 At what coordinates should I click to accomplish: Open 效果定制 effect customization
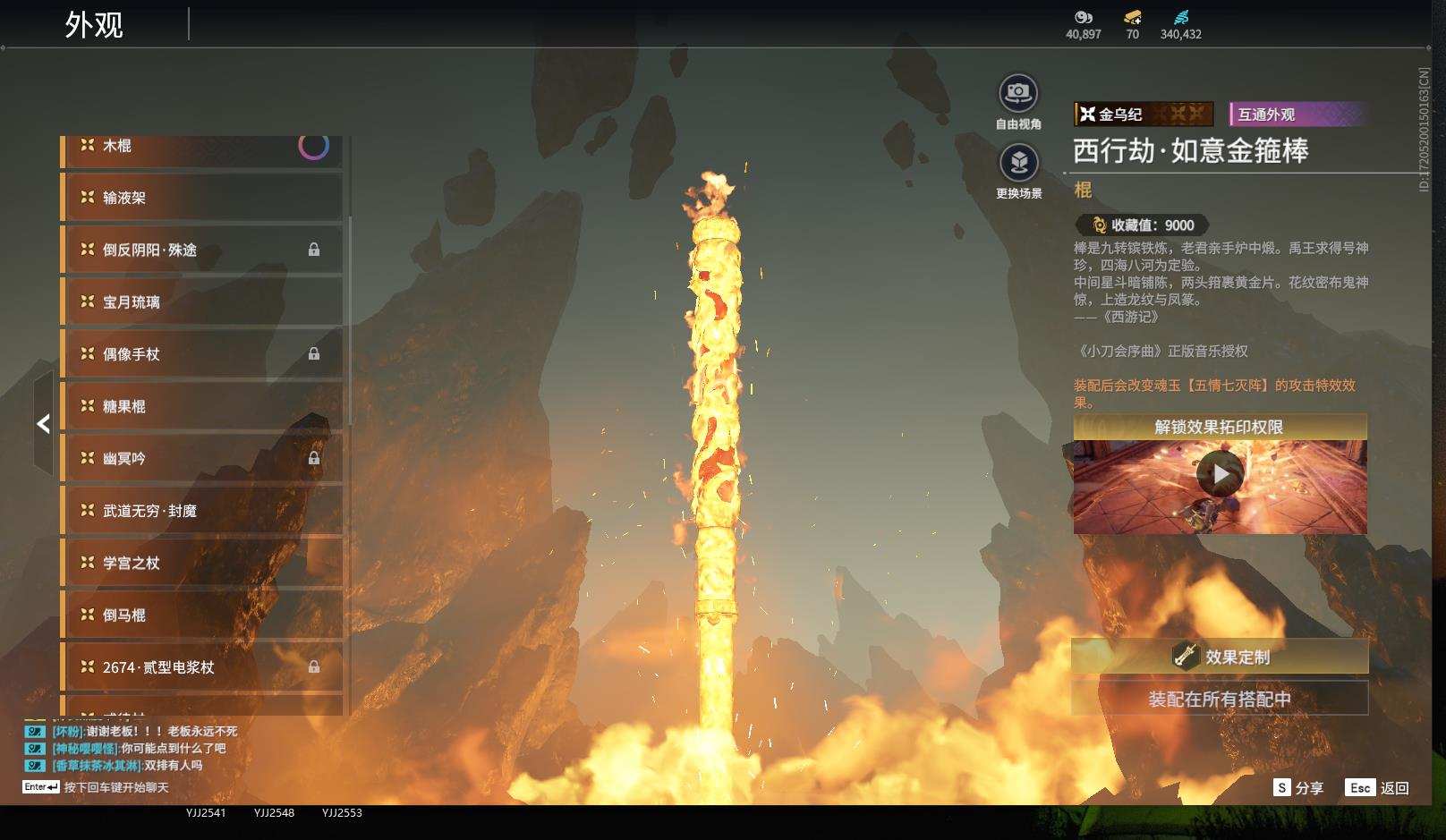pos(1220,657)
